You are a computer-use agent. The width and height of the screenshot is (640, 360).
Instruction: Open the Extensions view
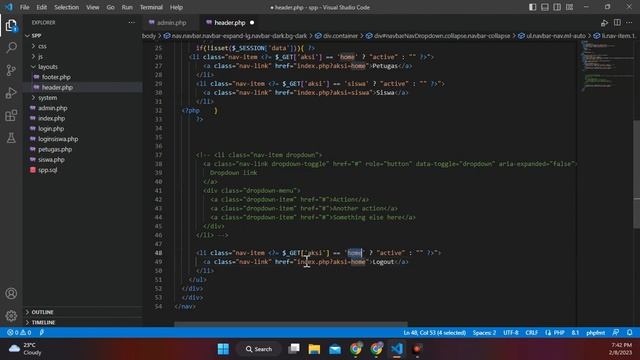click(x=11, y=116)
